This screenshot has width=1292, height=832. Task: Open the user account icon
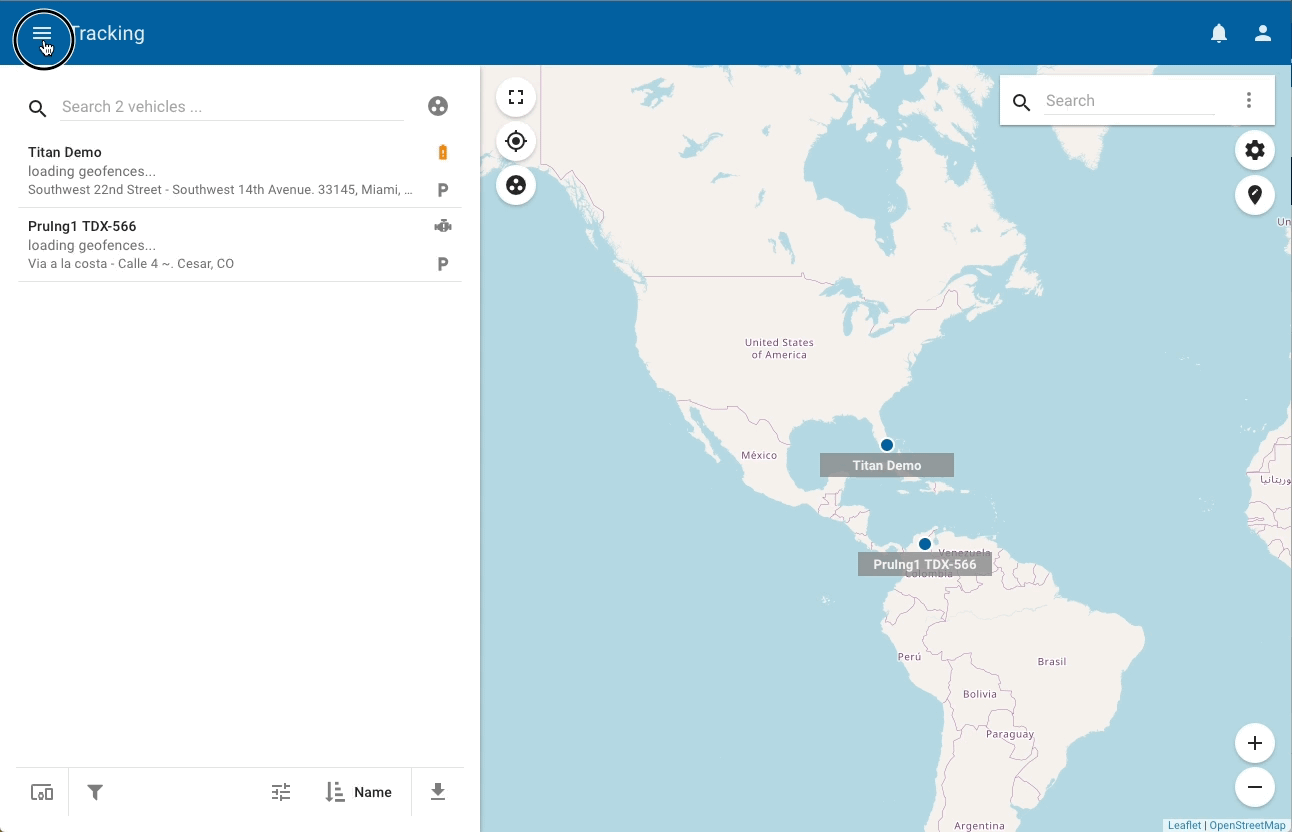1263,33
